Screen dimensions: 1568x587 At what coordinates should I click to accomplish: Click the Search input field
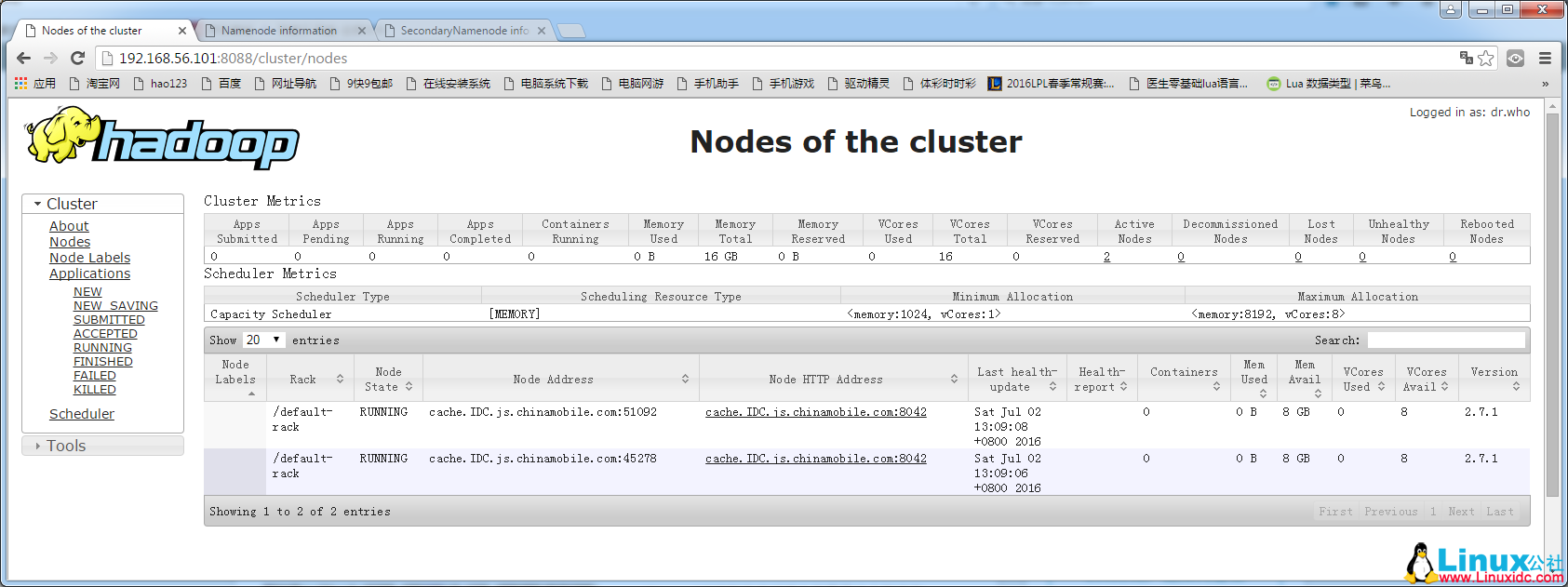1446,340
